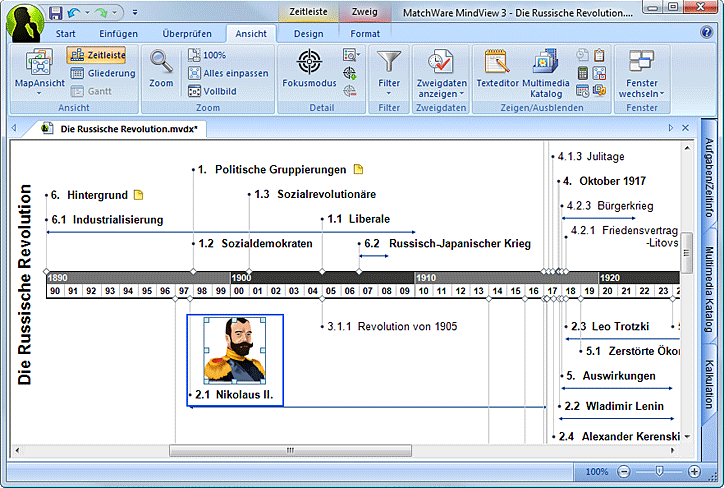Select 2.2 Wladimir Lenin entry
The image size is (724, 488).
pyautogui.click(x=614, y=406)
